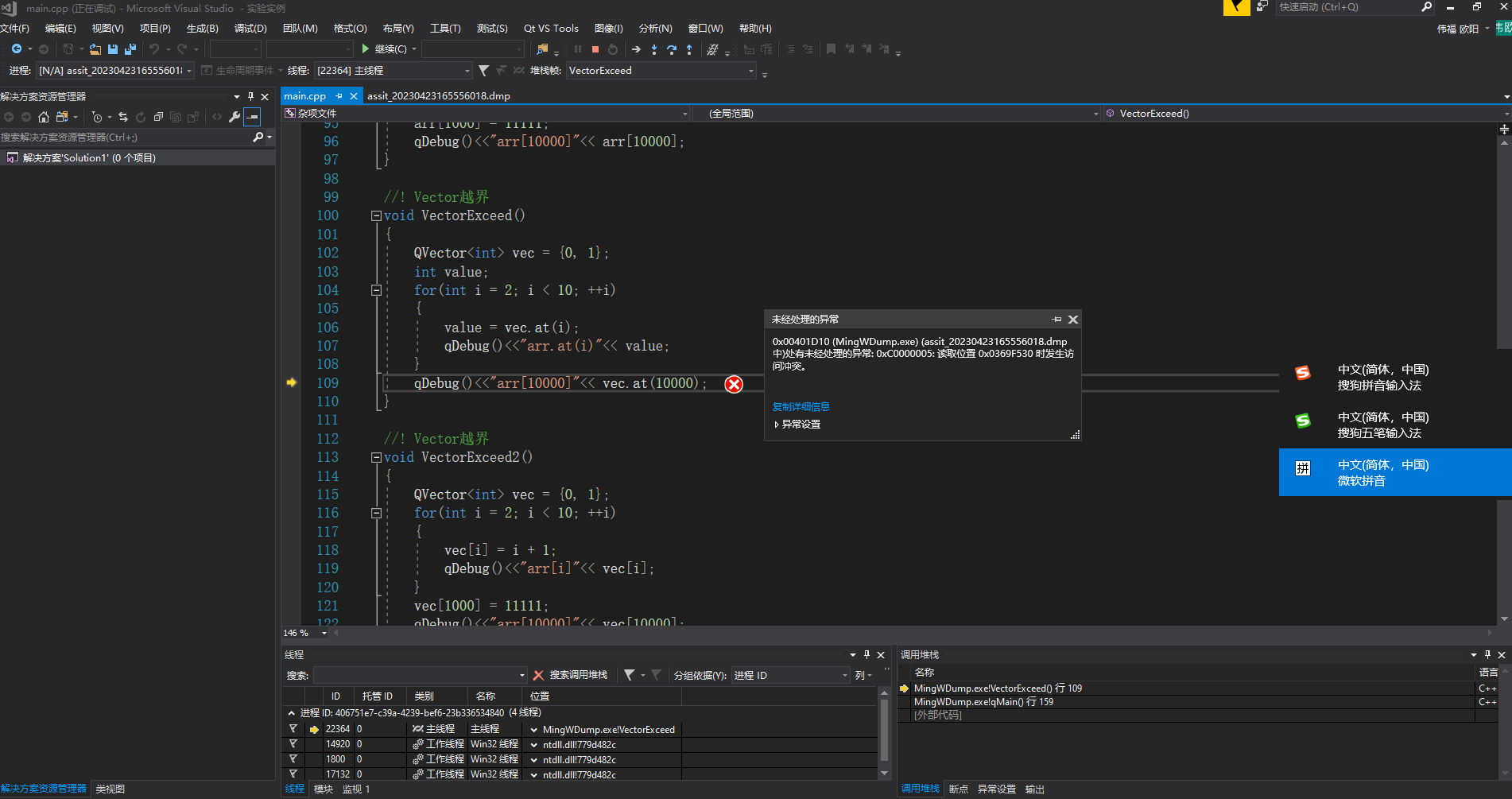Click the Step Into debug icon
The image size is (1512, 799).
653,49
